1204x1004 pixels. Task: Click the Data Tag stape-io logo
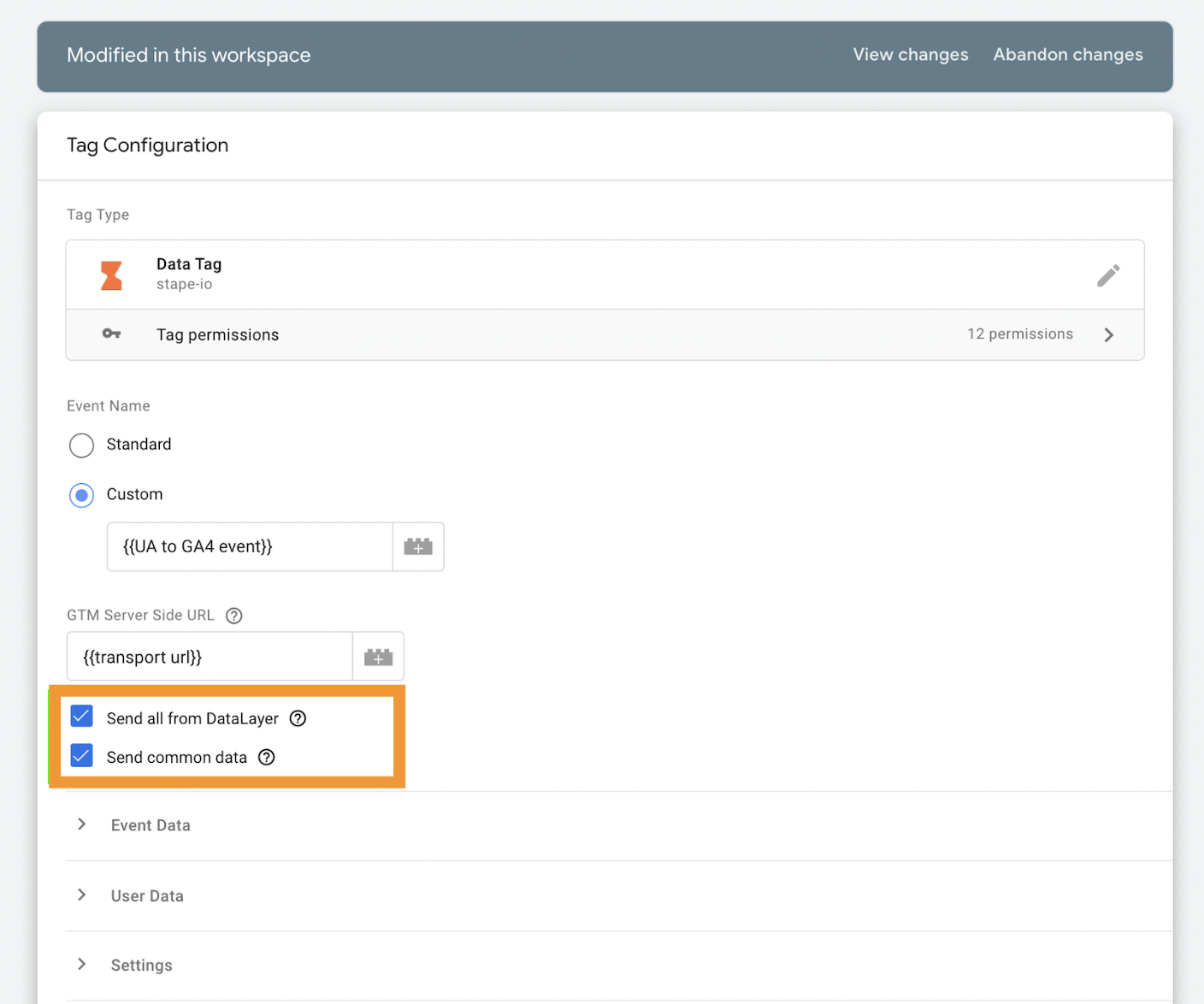[112, 274]
